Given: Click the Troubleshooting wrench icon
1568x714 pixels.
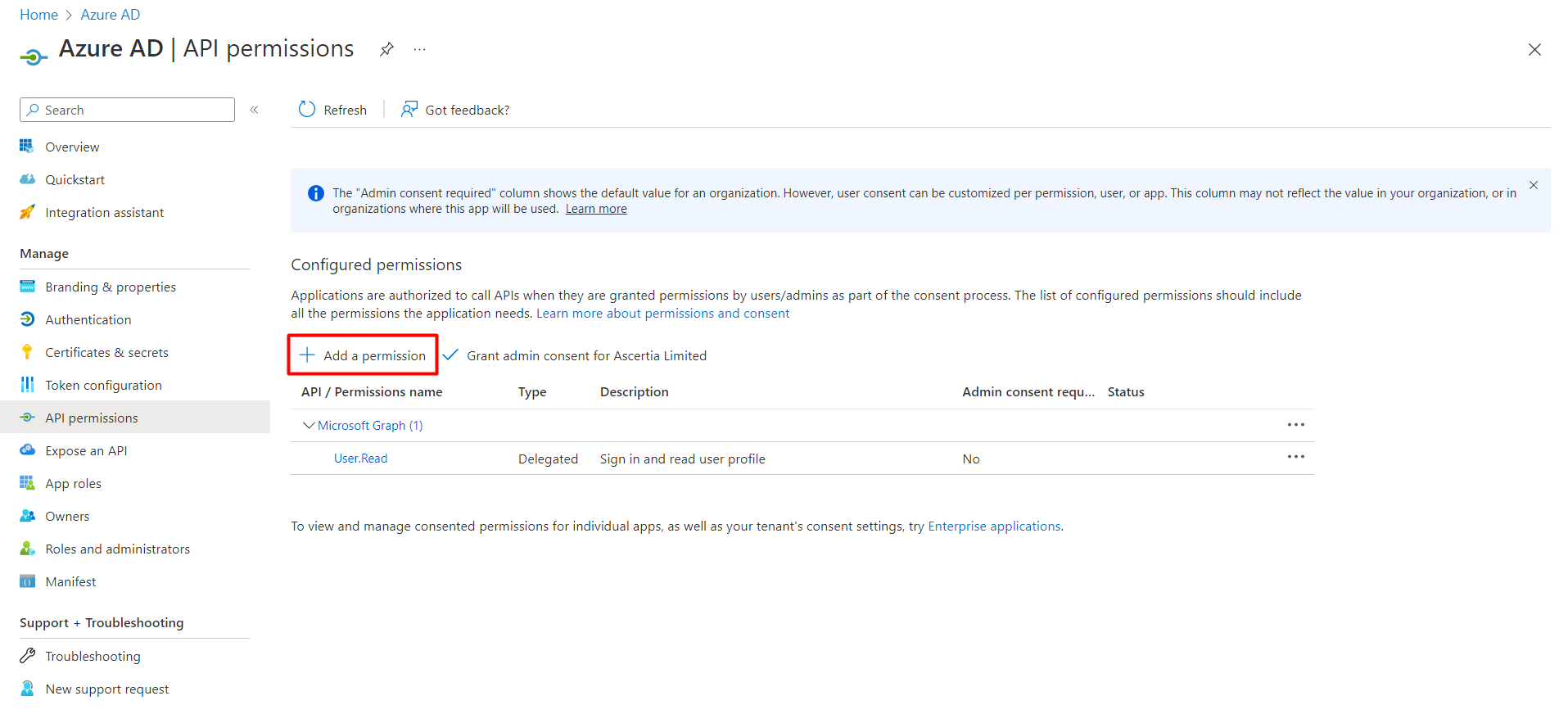Looking at the screenshot, I should click(27, 656).
